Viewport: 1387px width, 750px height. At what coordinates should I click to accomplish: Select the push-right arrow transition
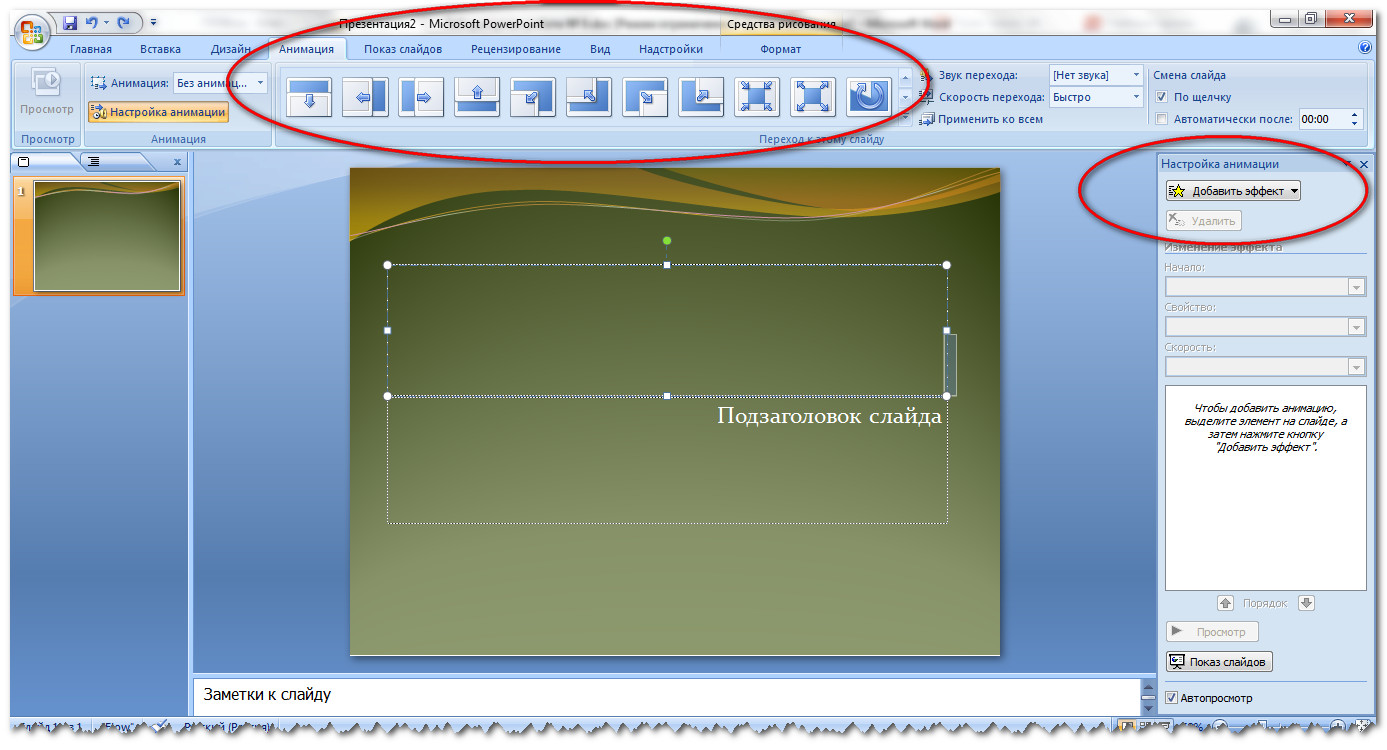pyautogui.click(x=421, y=97)
